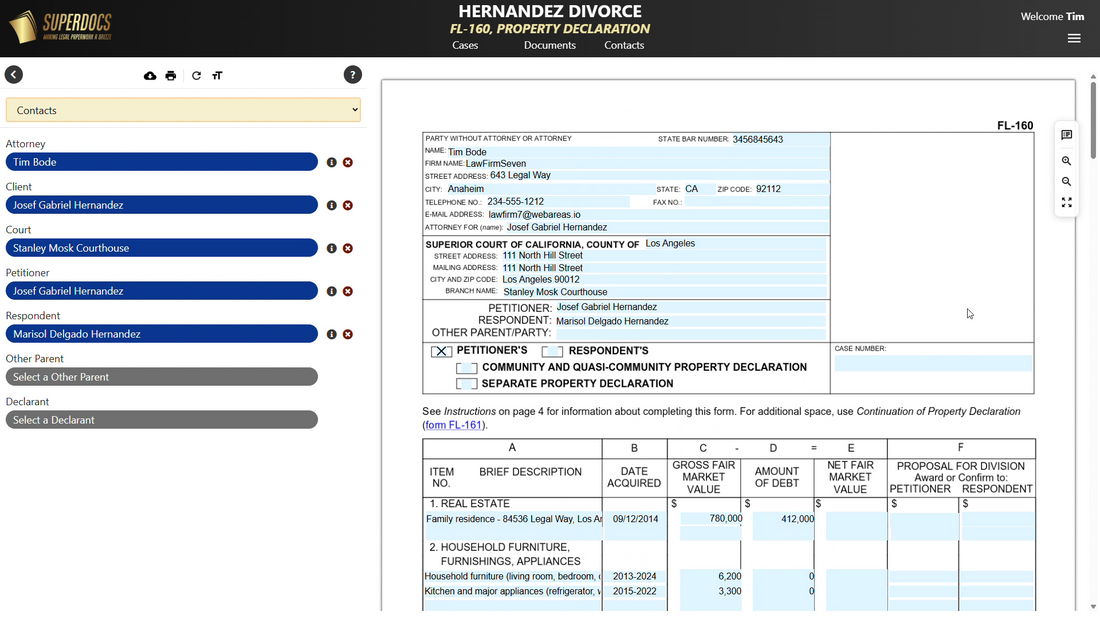Viewport: 1100px width, 619px height.
Task: Go to Cases menu
Action: [x=465, y=45]
